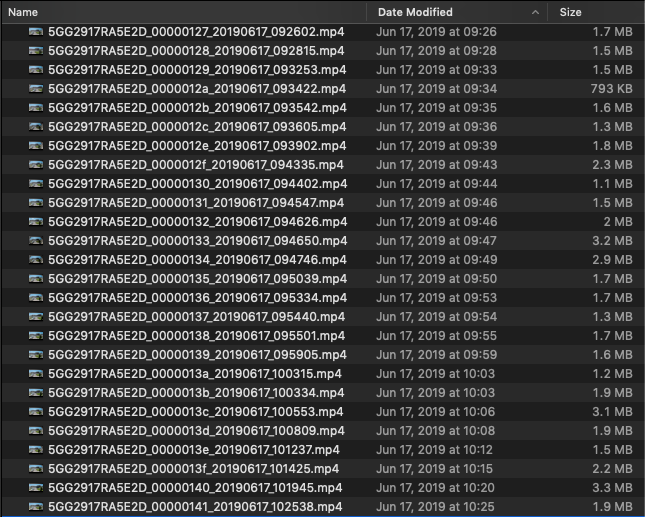Click date 'Jun 17, 2019 at 10:06'
Screen dimensions: 645x517
tap(436, 412)
